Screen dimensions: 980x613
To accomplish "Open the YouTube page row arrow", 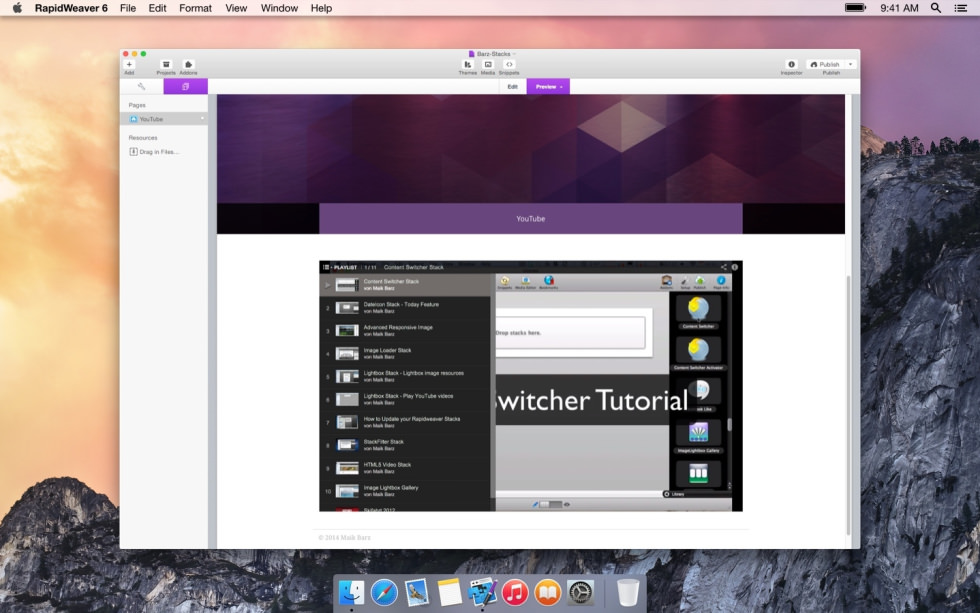I will coord(202,119).
